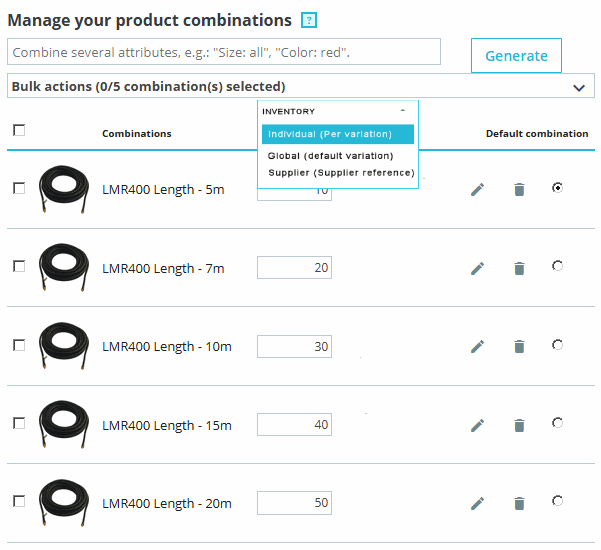Image resolution: width=601 pixels, height=550 pixels.
Task: Edit the LMR400 Length - 5m combination
Action: point(477,189)
